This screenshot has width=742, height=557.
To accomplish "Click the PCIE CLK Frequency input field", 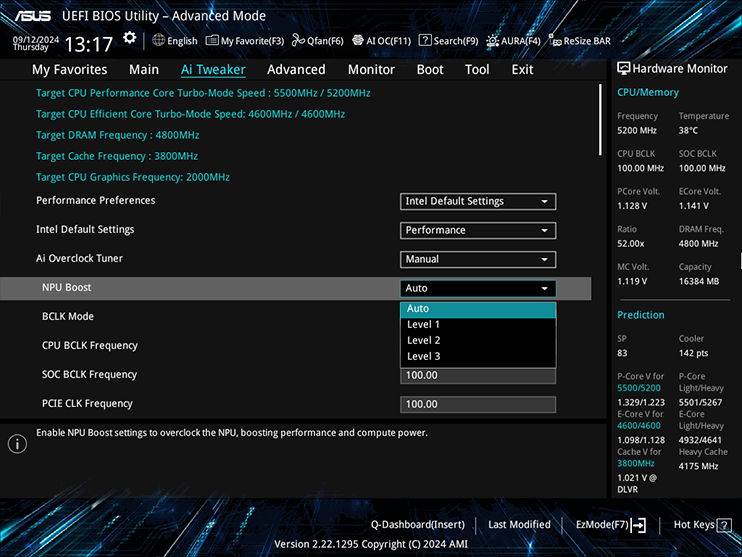I will 477,404.
